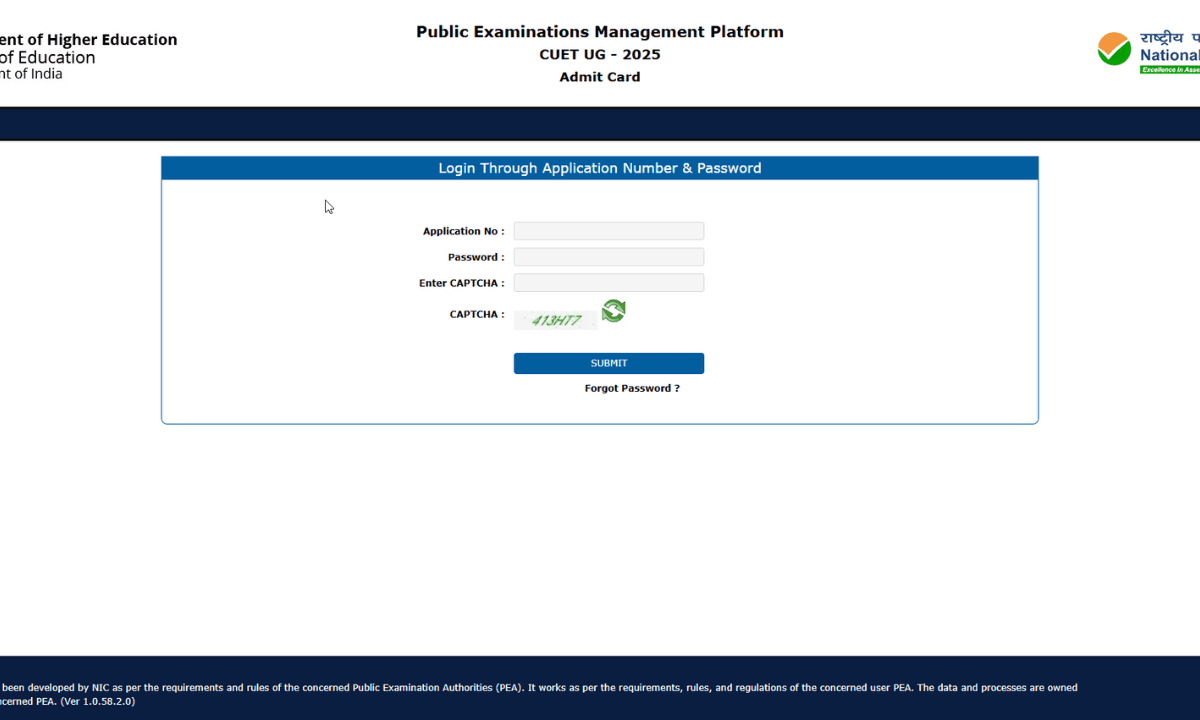
Task: Click the 'CUET UG - 2025' heading
Action: 600,55
